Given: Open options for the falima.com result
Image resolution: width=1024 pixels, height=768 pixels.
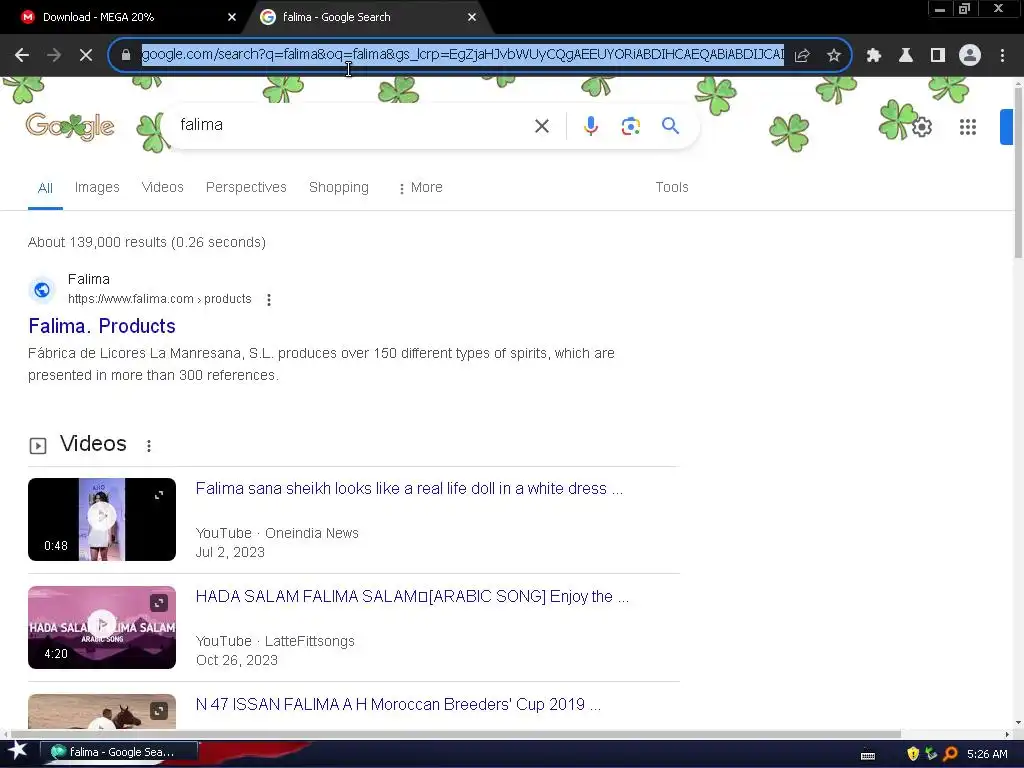Looking at the screenshot, I should click(269, 300).
